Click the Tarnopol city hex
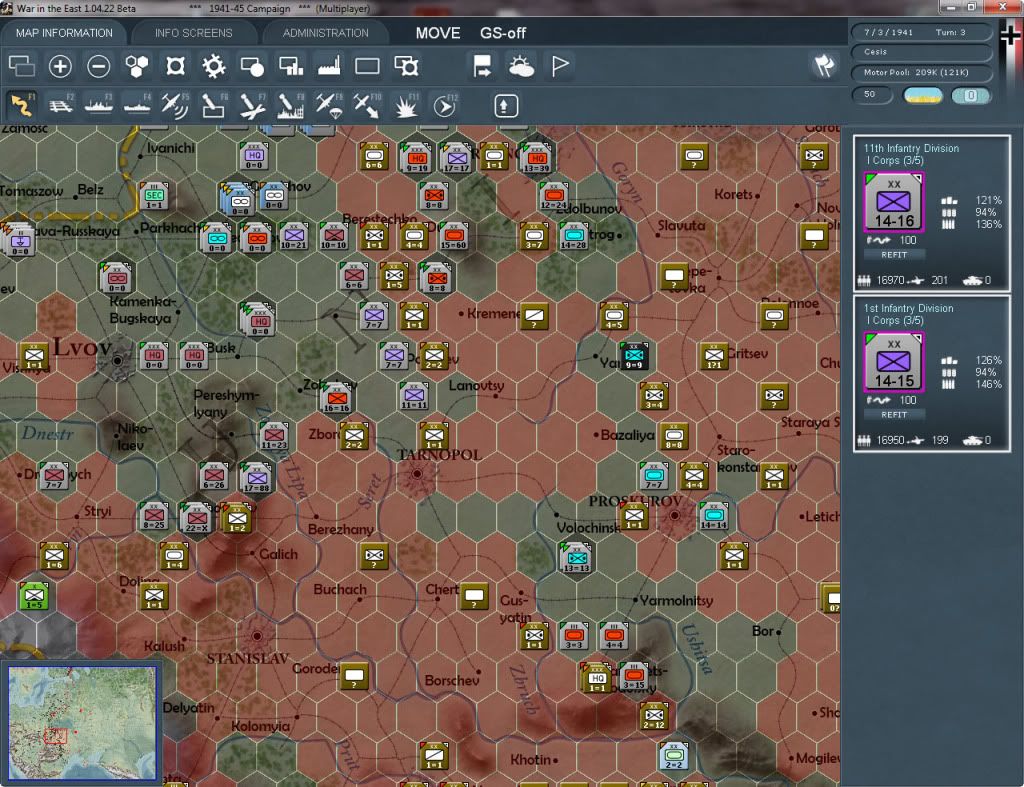The width and height of the screenshot is (1024, 787). click(x=417, y=474)
